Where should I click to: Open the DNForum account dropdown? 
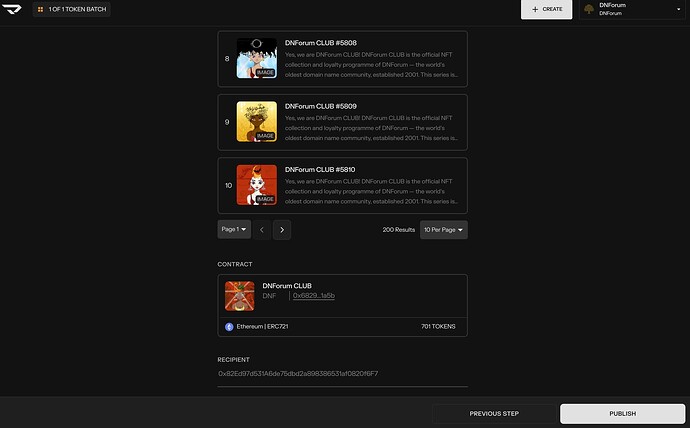632,9
